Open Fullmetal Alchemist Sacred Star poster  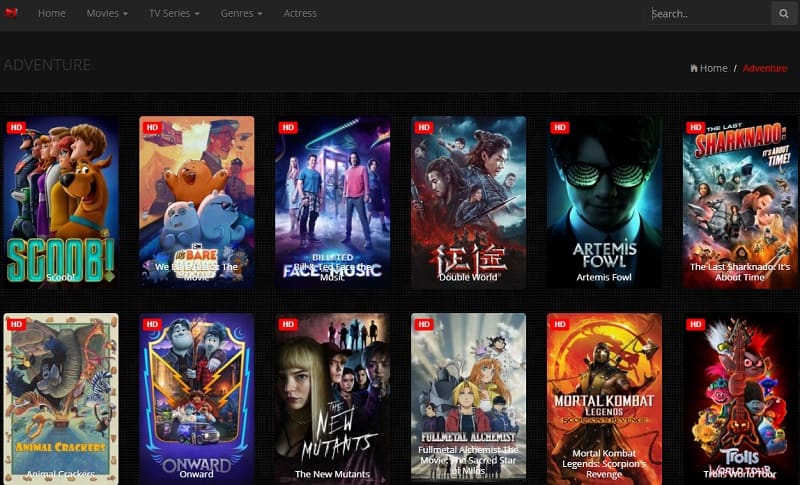(468, 399)
